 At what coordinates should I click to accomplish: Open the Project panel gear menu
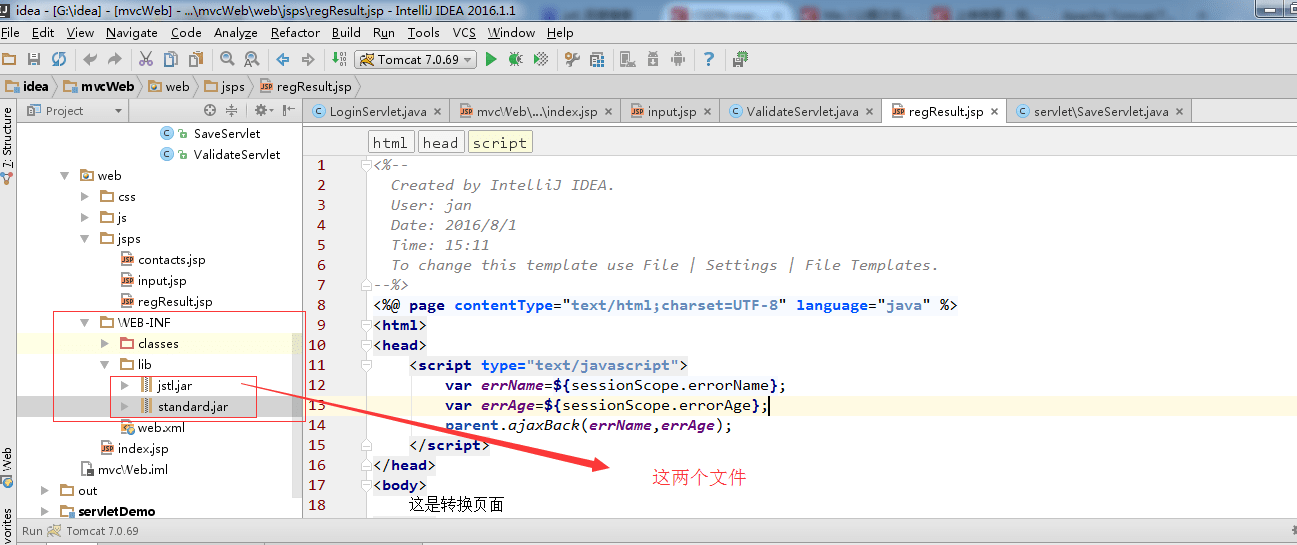coord(262,111)
